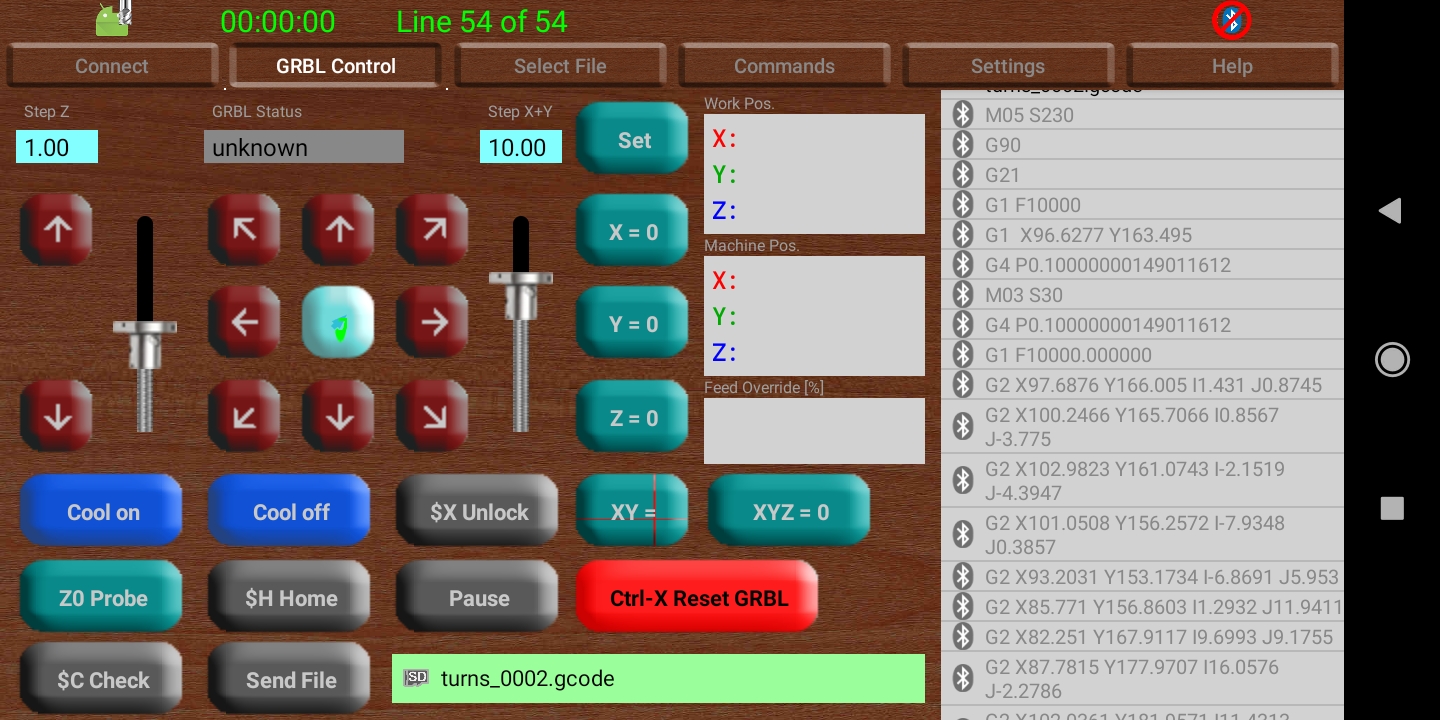Edit Step X+Y value 10.00

click(x=521, y=147)
